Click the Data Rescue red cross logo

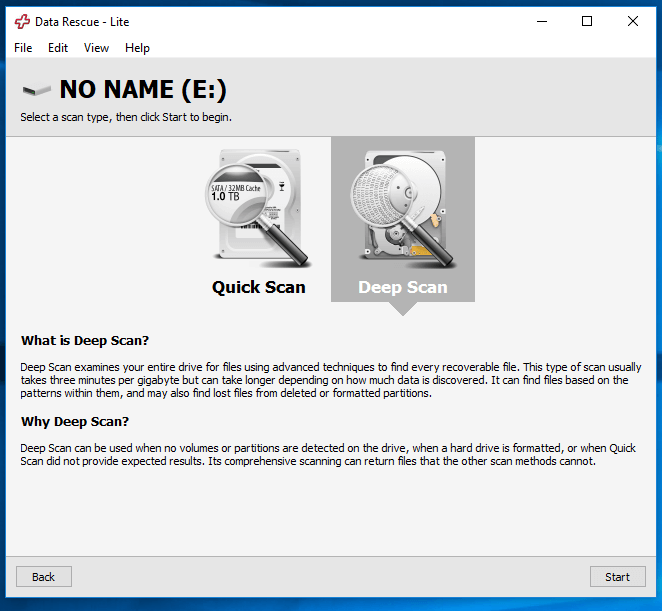click(22, 22)
